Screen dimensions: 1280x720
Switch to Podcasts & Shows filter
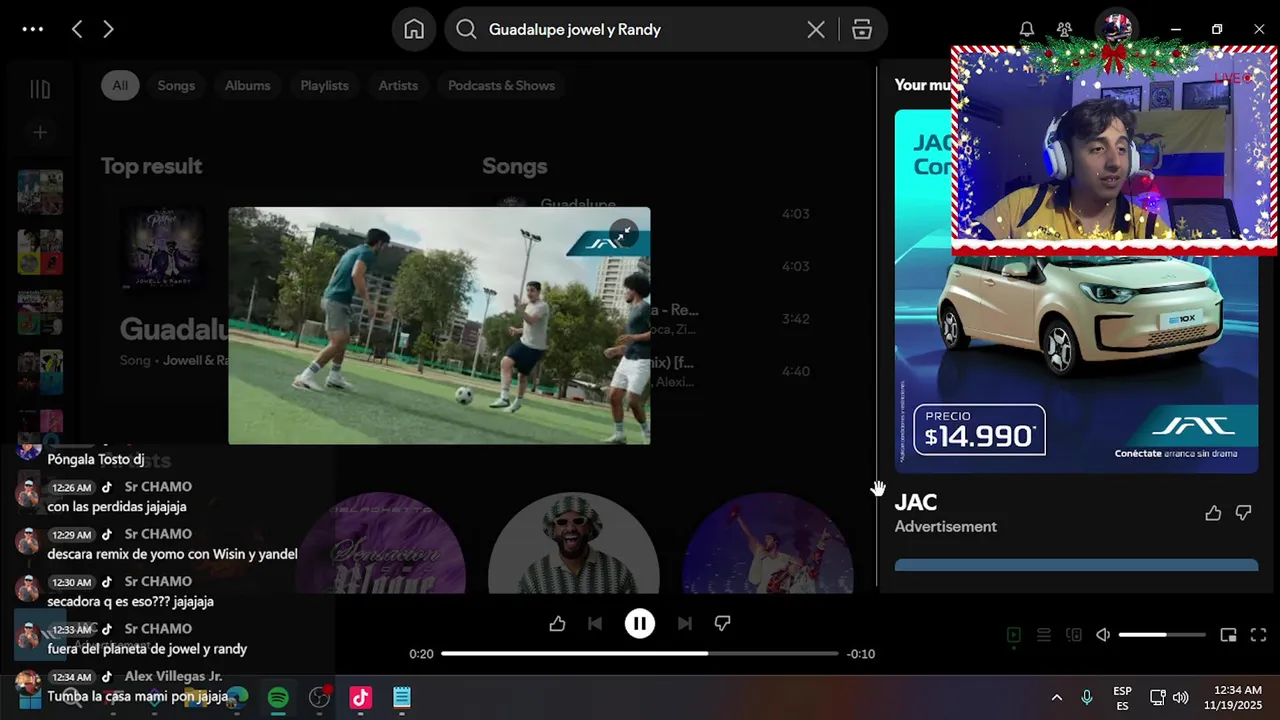[501, 85]
